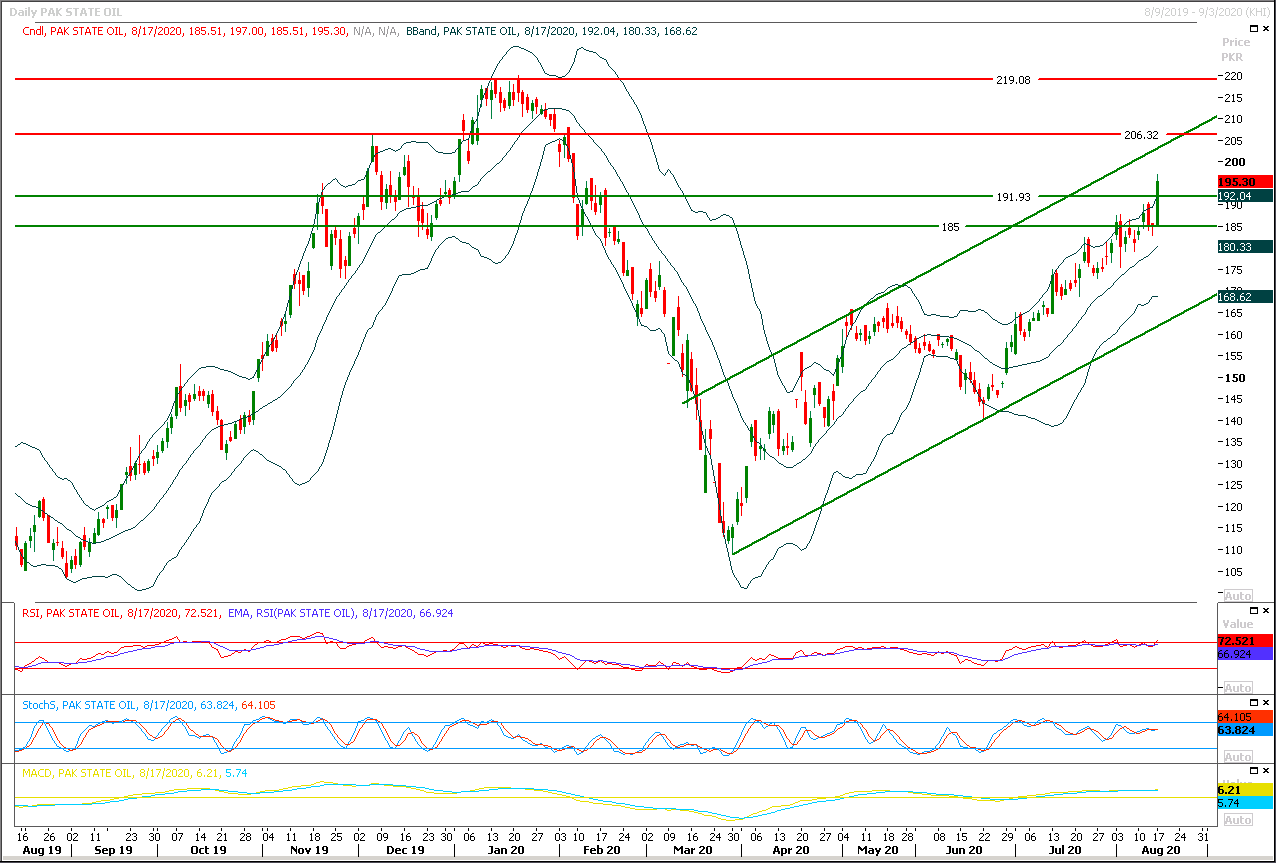Screen dimensions: 1276x863
Task: Click Auto scale button on RSI pane
Action: (x=1237, y=688)
